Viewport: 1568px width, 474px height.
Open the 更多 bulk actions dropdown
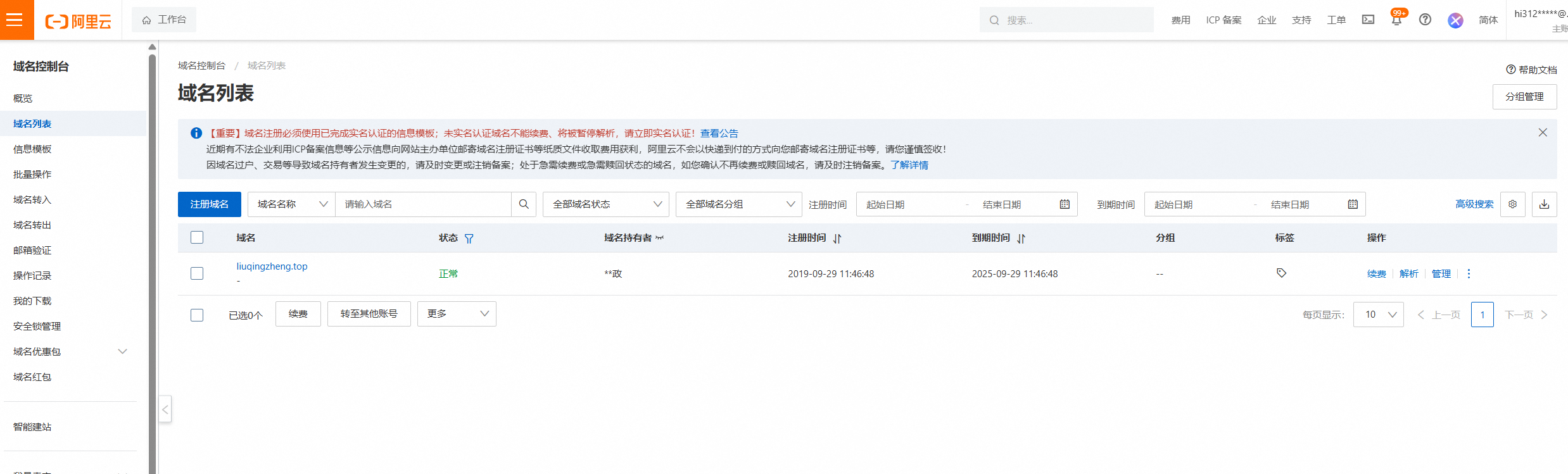click(457, 314)
